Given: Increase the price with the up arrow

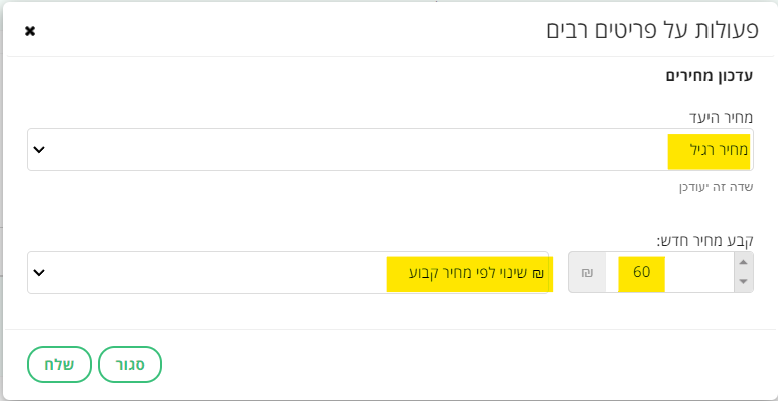Looking at the screenshot, I should tap(743, 262).
